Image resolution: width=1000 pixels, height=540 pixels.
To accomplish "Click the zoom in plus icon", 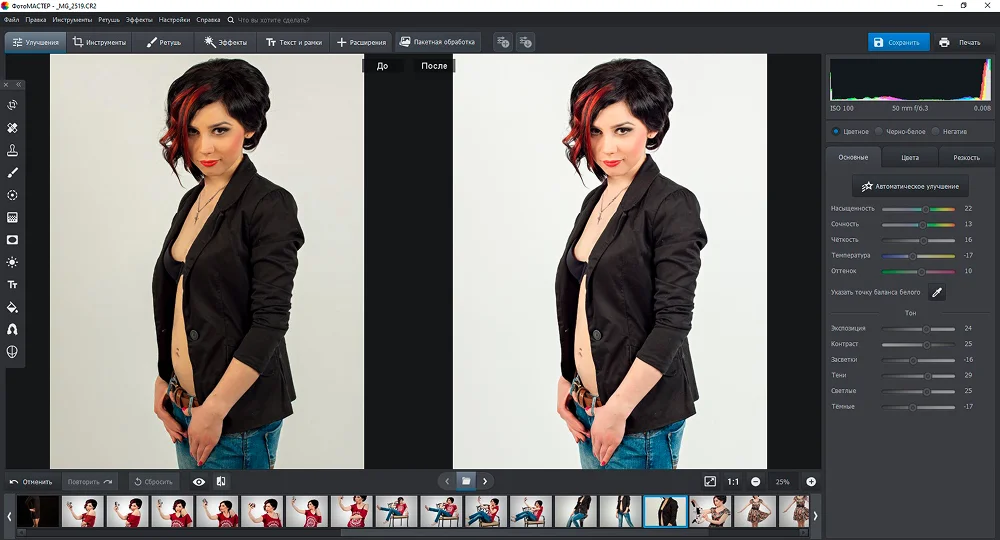I will point(811,482).
